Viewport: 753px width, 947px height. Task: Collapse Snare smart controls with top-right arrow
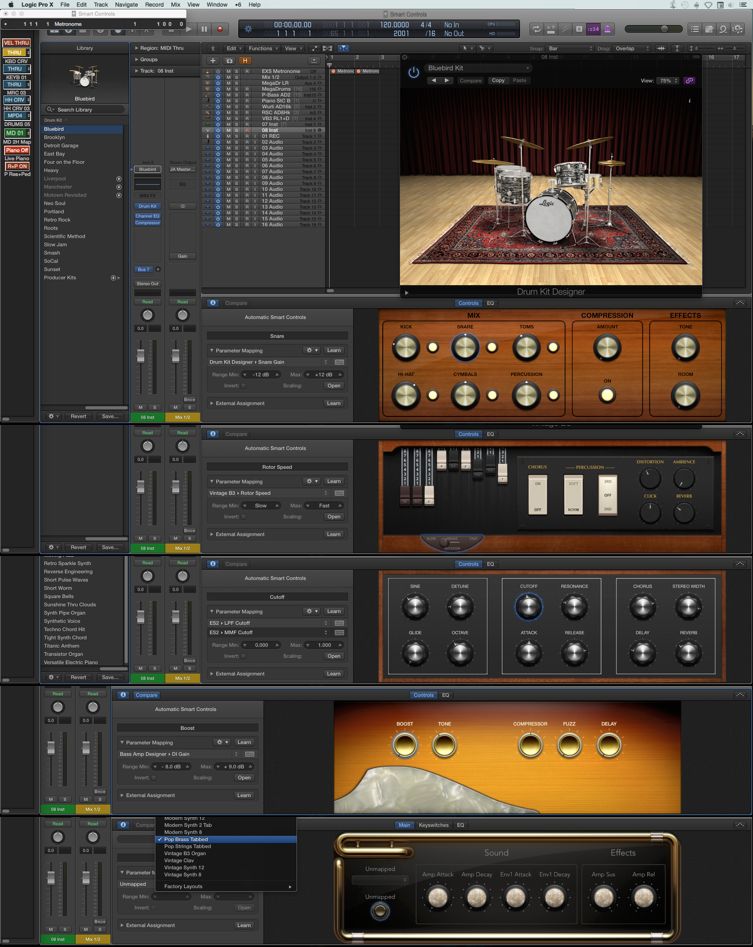click(x=740, y=303)
